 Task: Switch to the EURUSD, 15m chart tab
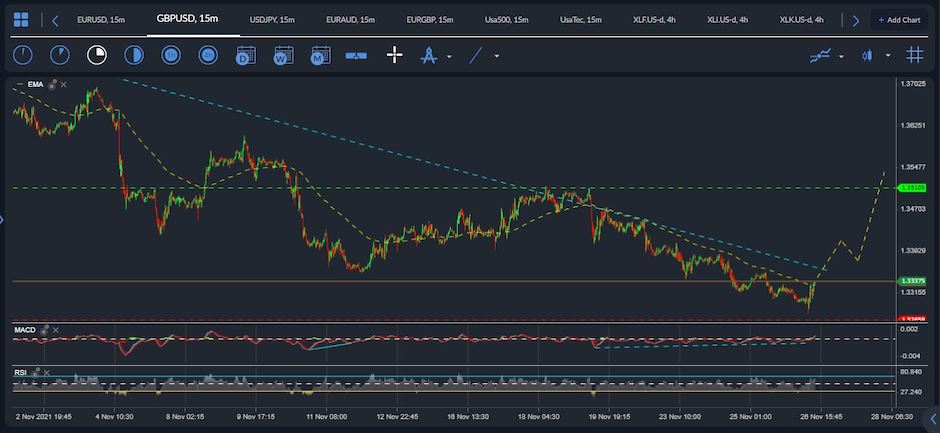click(x=101, y=20)
